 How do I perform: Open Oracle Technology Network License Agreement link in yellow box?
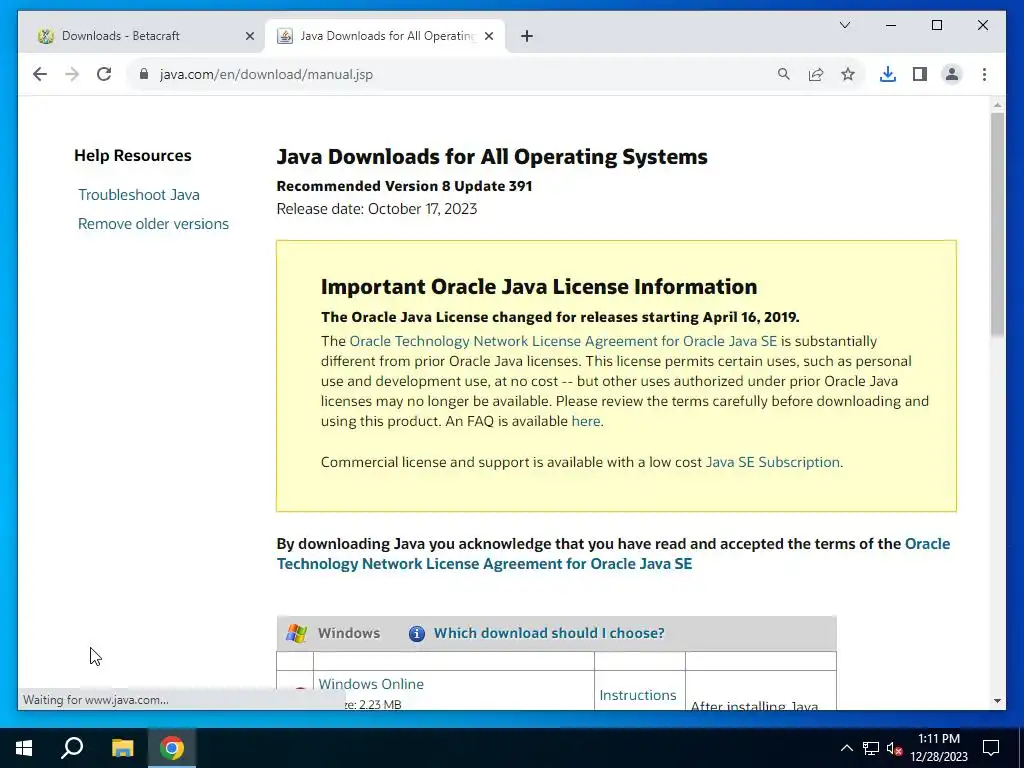(x=563, y=341)
